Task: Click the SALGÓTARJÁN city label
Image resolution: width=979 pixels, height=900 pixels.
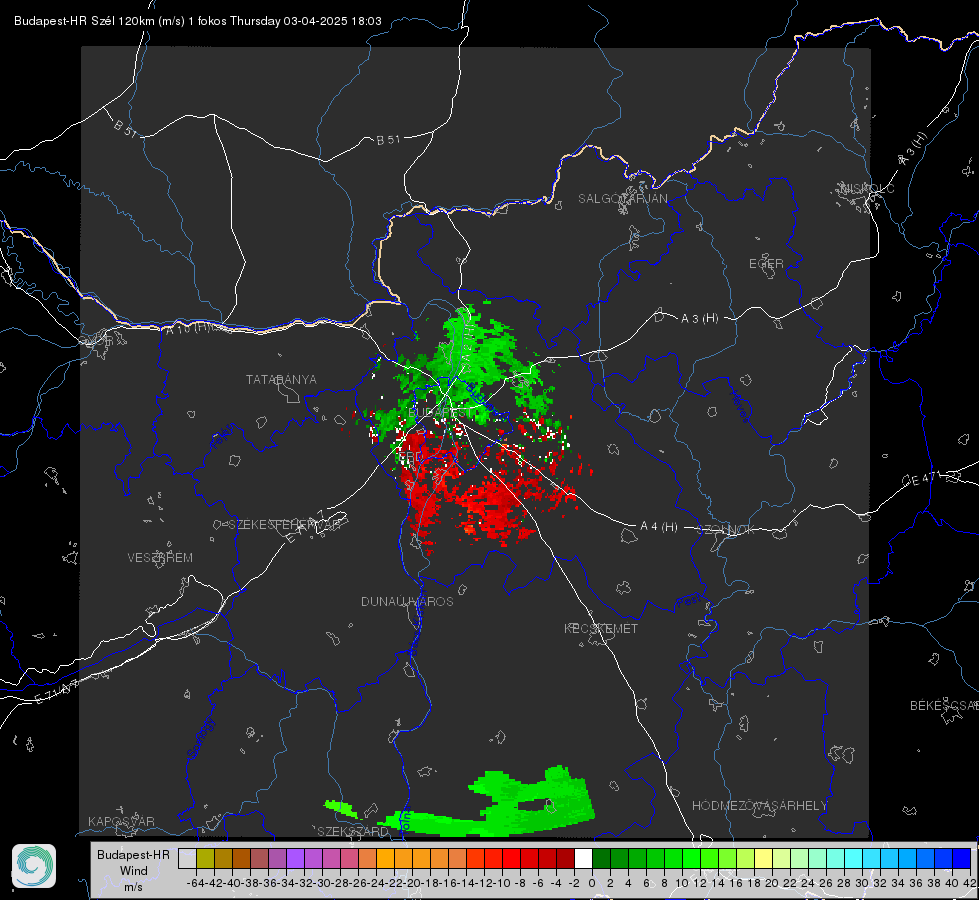Action: [622, 199]
